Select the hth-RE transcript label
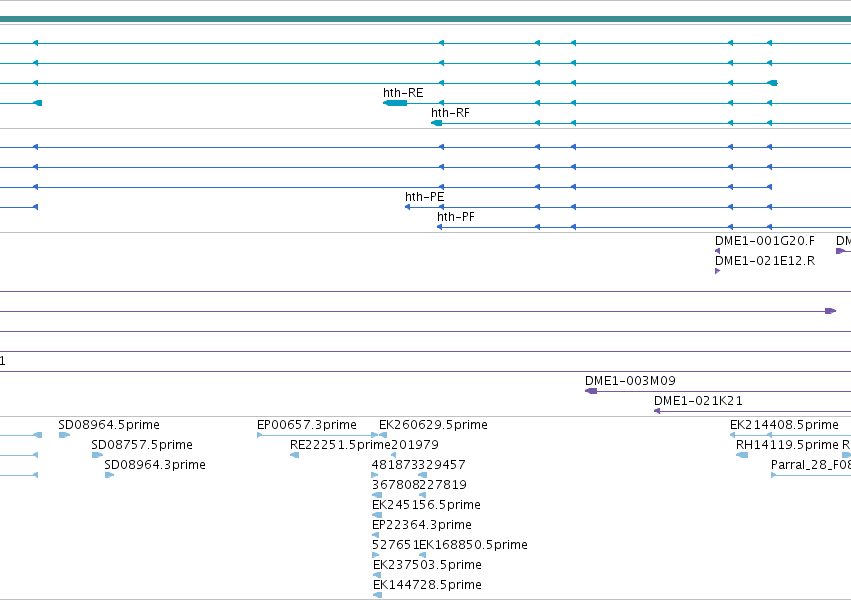Screen dimensions: 851x600 pyautogui.click(x=403, y=93)
